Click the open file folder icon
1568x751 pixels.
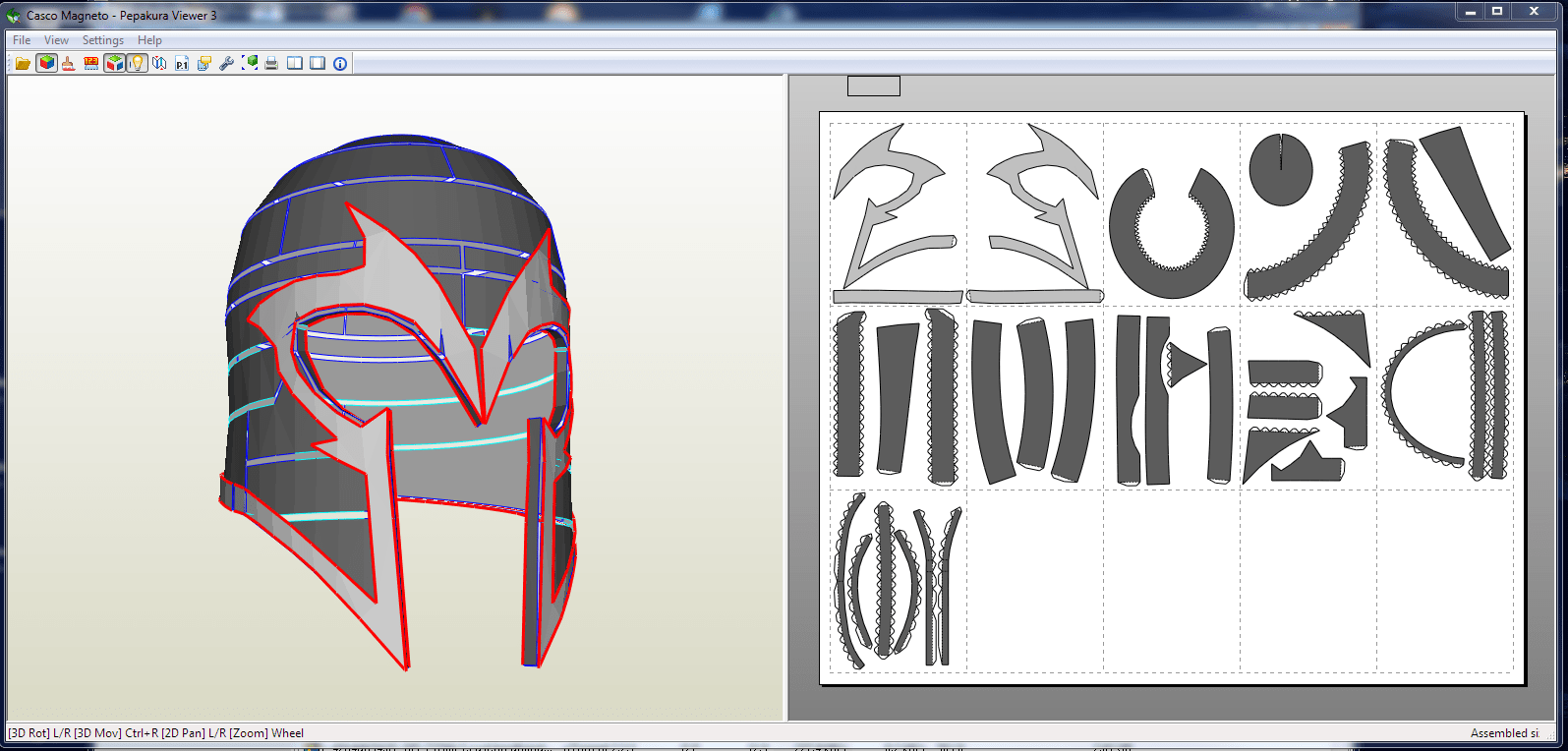point(23,64)
